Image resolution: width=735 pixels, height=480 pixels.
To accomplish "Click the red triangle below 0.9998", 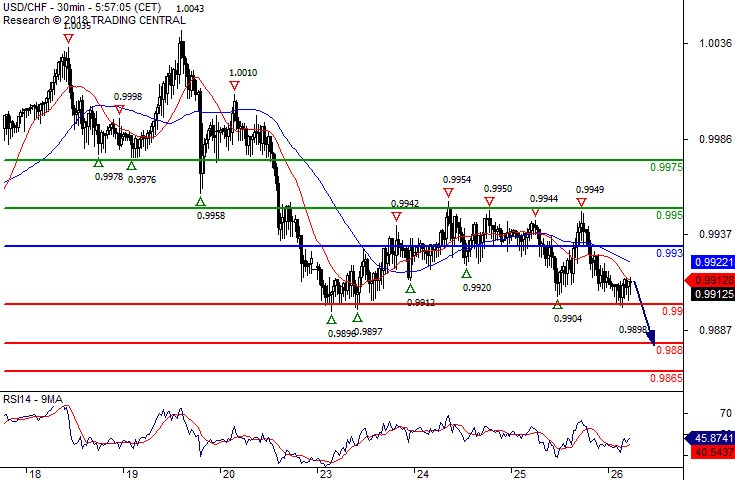I will (119, 110).
